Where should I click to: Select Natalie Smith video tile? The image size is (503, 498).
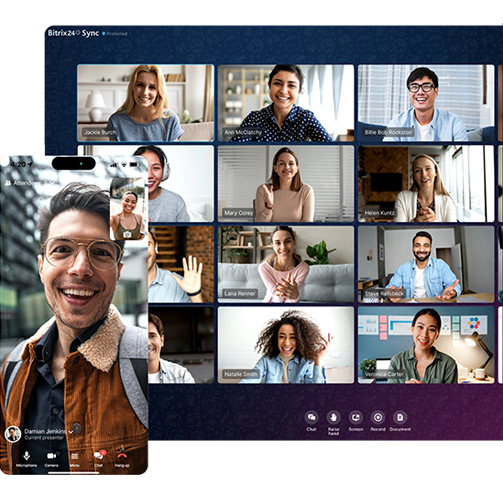coord(286,345)
